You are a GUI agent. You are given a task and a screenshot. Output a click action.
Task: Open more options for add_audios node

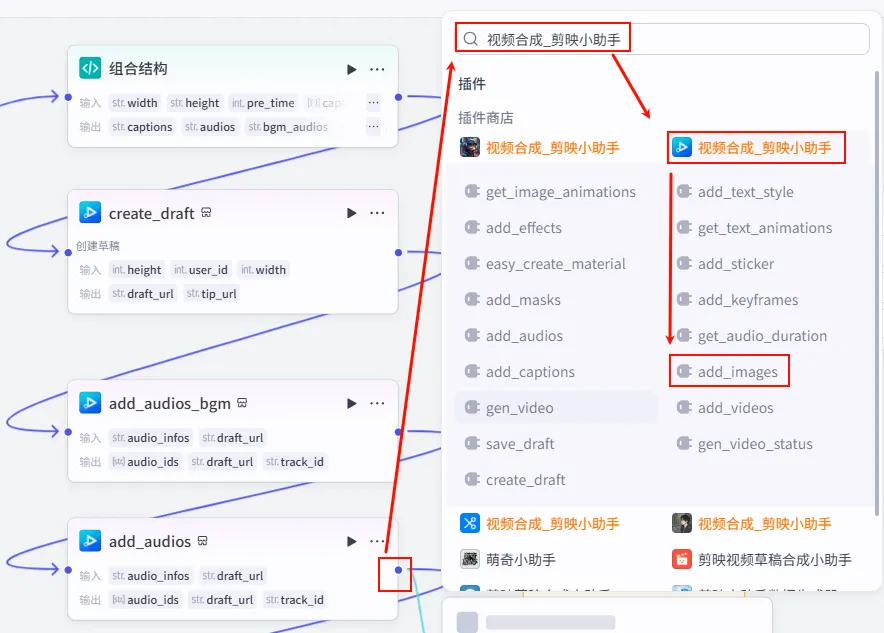click(377, 542)
